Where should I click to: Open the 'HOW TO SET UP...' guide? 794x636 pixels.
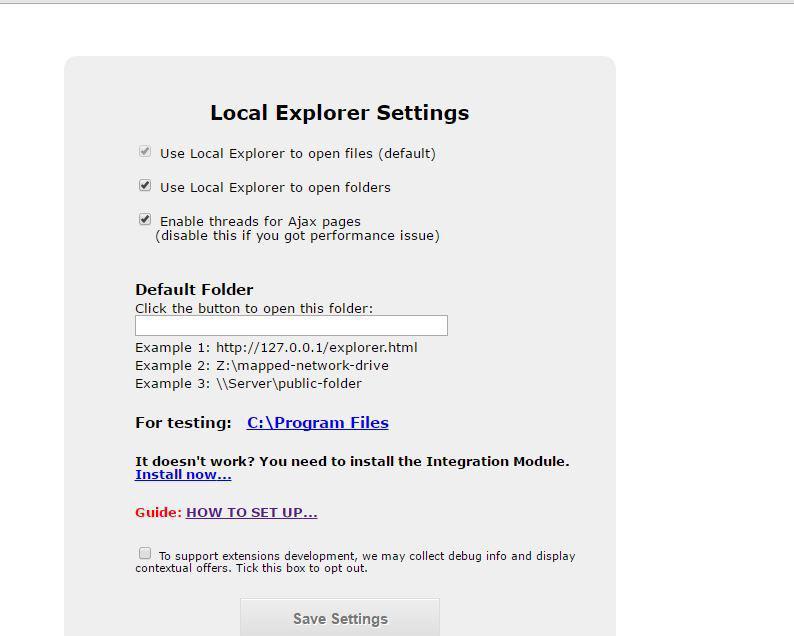[251, 512]
